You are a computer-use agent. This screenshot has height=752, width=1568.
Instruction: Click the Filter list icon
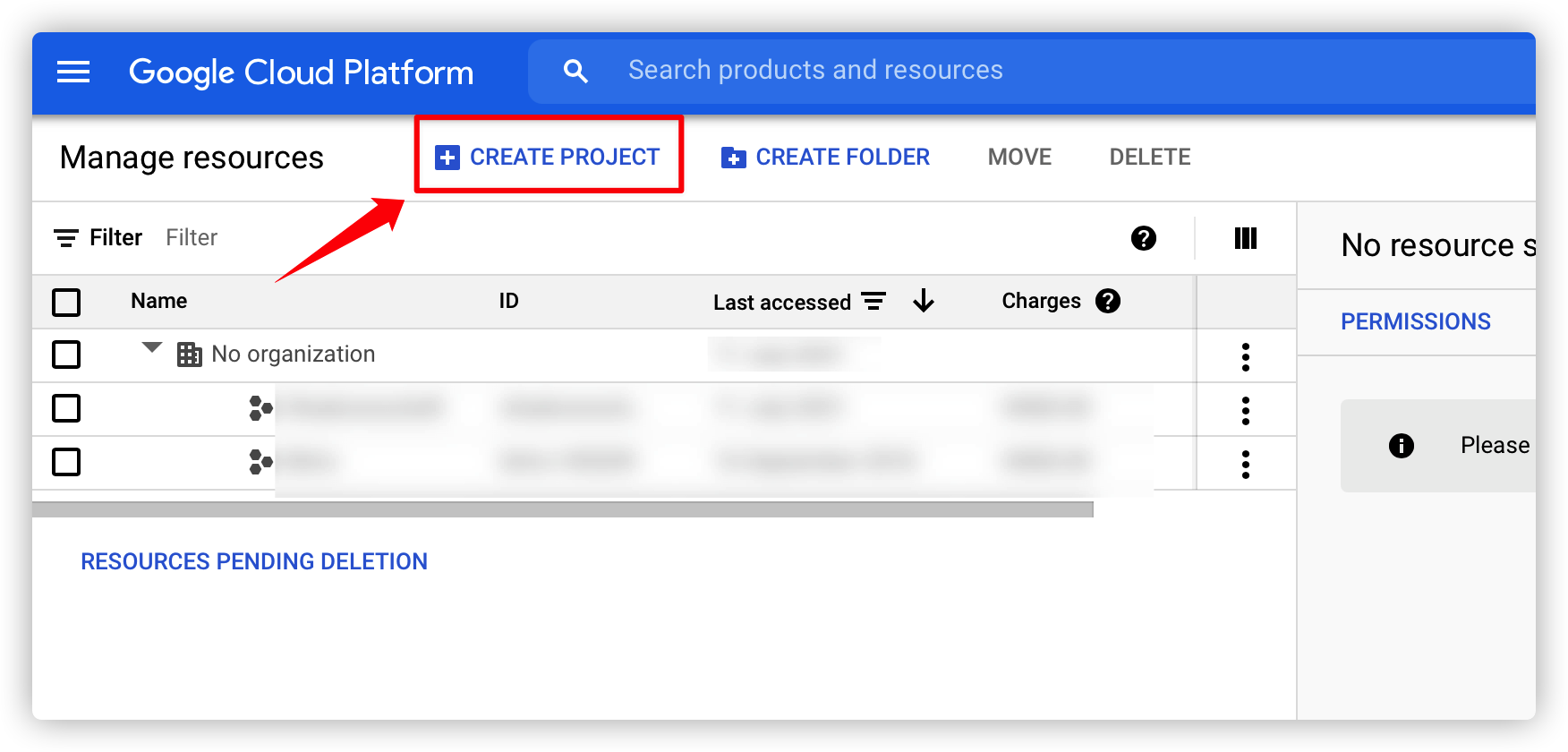tap(66, 238)
